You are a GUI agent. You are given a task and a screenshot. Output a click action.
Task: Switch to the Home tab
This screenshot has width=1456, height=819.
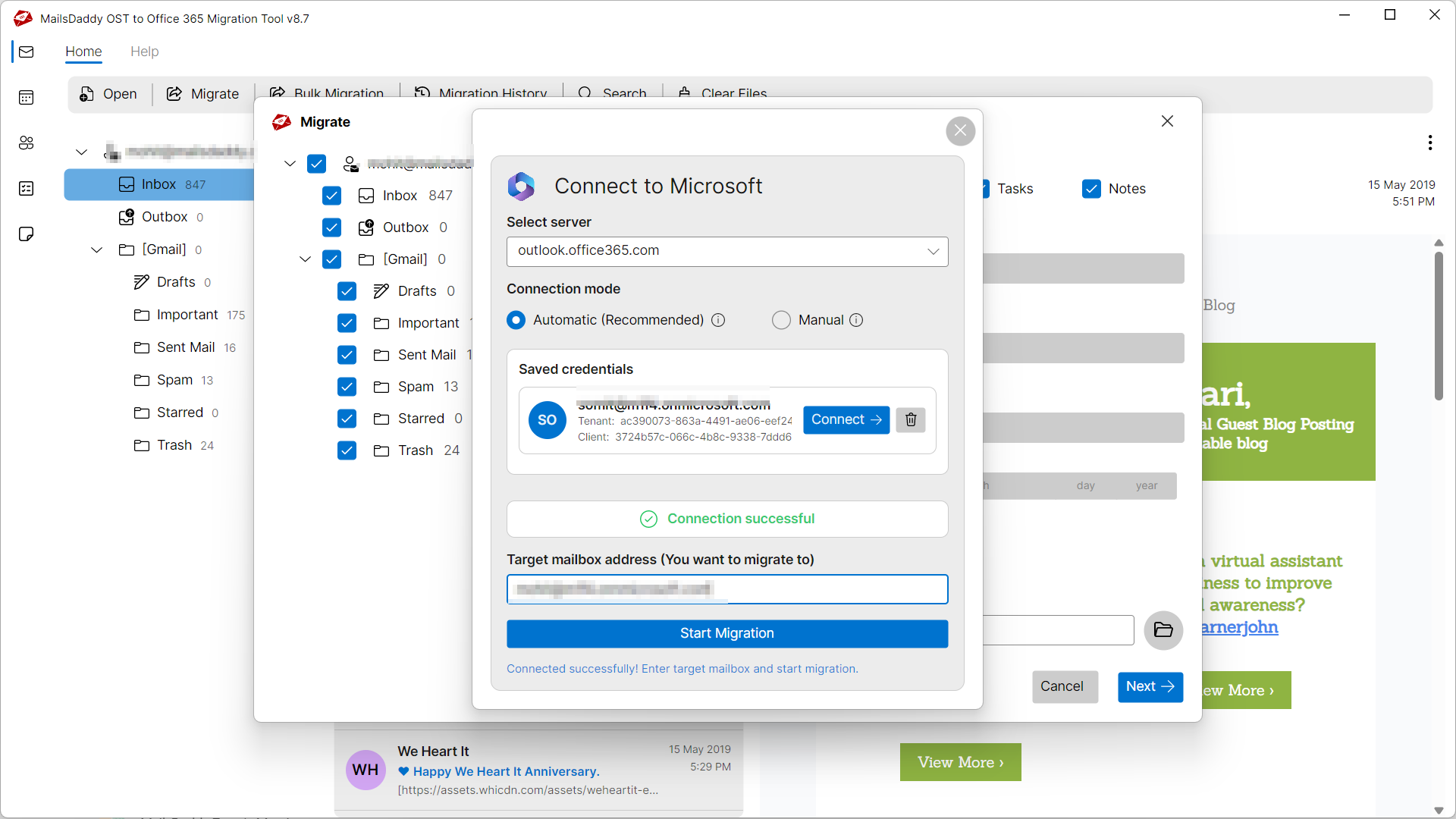pos(83,52)
